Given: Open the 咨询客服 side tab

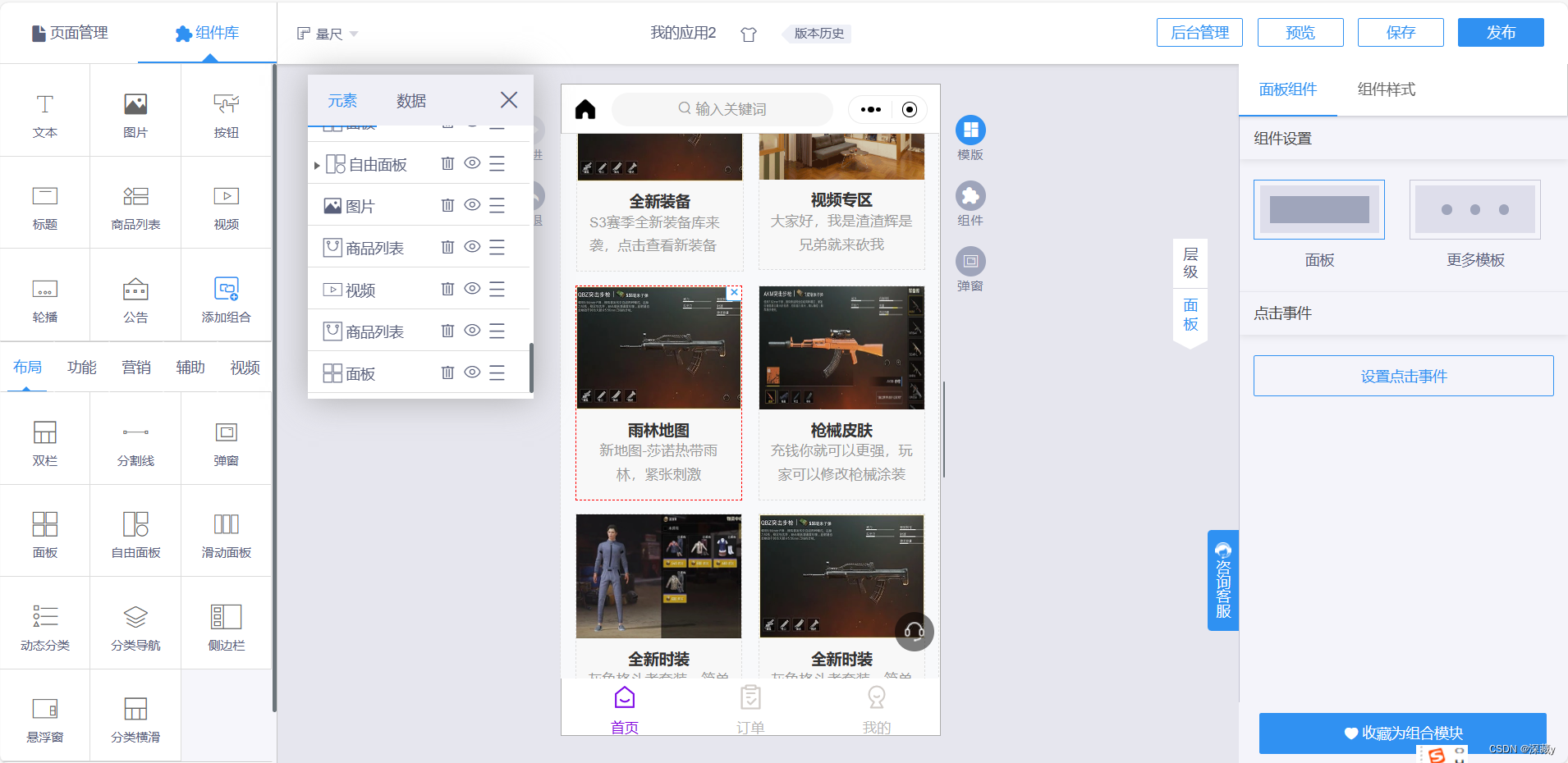Looking at the screenshot, I should pos(1223,581).
